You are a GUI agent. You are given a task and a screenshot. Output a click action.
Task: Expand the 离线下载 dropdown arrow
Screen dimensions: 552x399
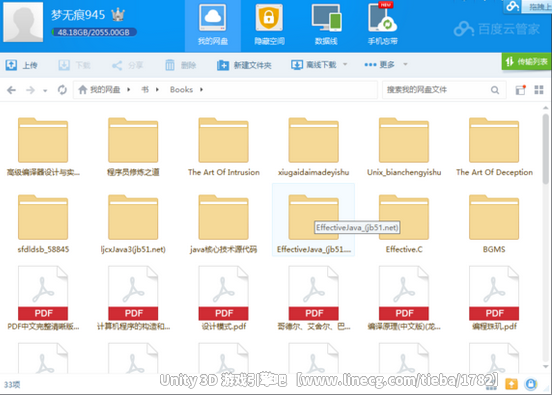[x=345, y=64]
